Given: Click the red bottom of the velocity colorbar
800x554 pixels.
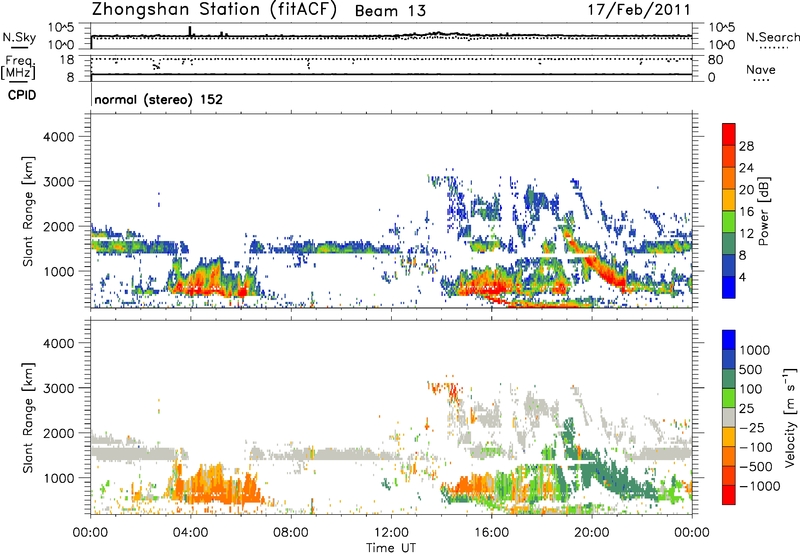Looking at the screenshot, I should (729, 495).
